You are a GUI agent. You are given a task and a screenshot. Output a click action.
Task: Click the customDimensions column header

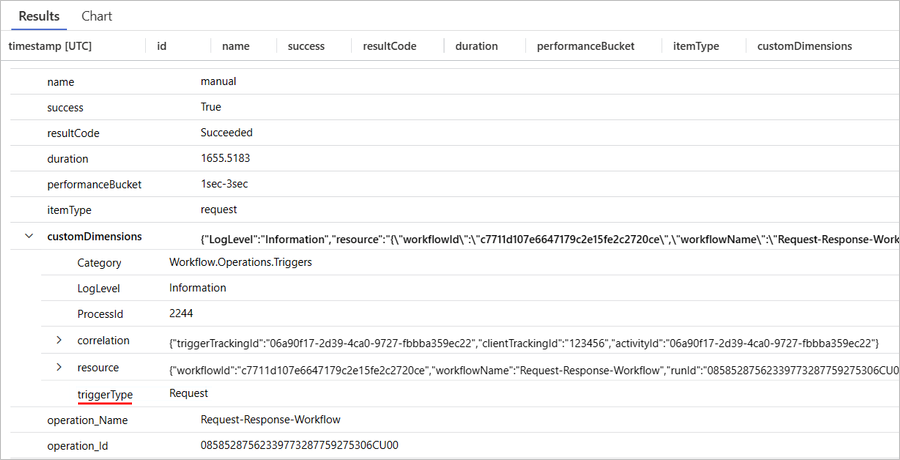(804, 46)
